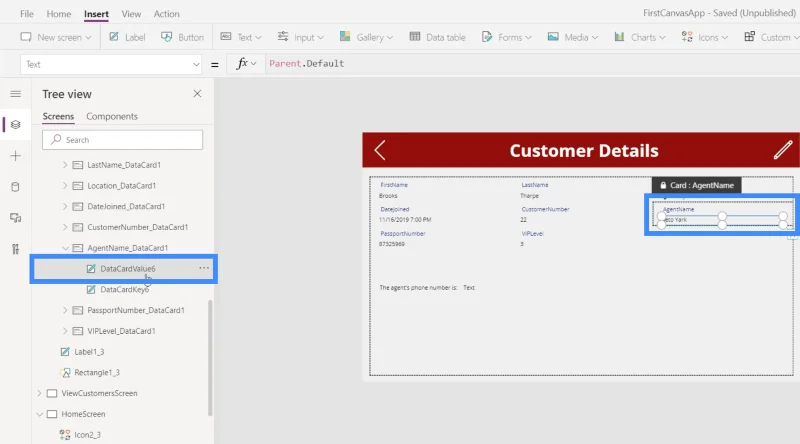Click the search magnifier icon
800x444 pixels.
(56, 139)
